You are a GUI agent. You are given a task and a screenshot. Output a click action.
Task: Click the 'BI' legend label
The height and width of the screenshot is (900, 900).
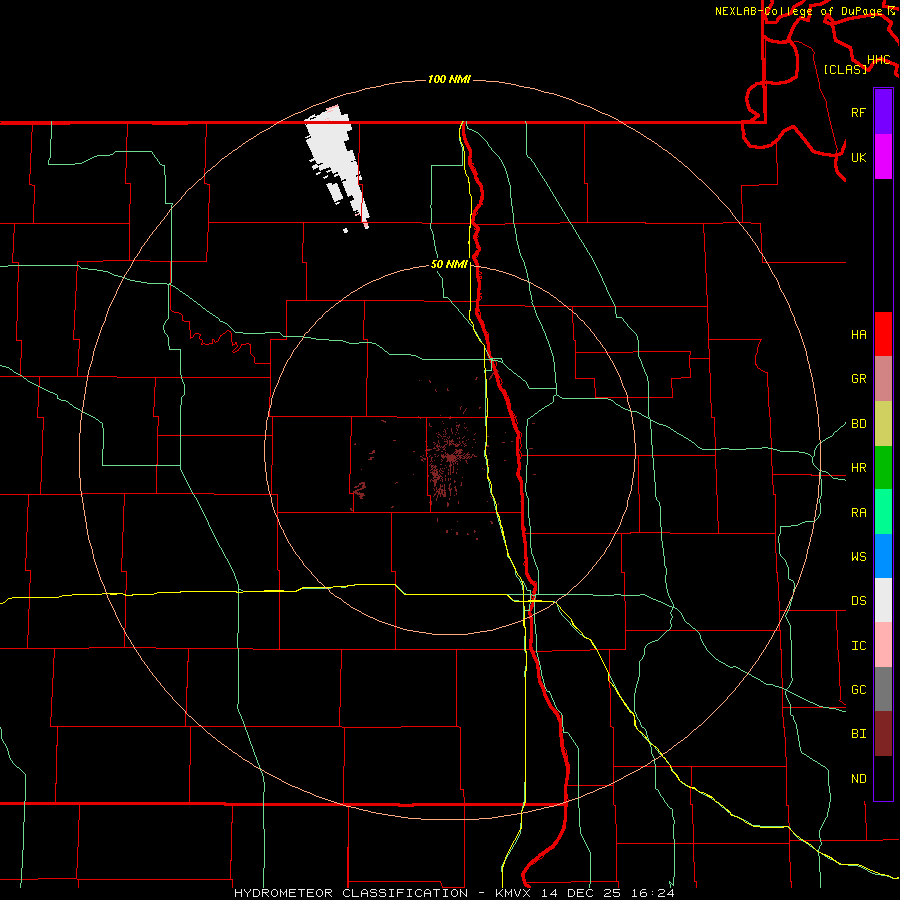[x=858, y=734]
